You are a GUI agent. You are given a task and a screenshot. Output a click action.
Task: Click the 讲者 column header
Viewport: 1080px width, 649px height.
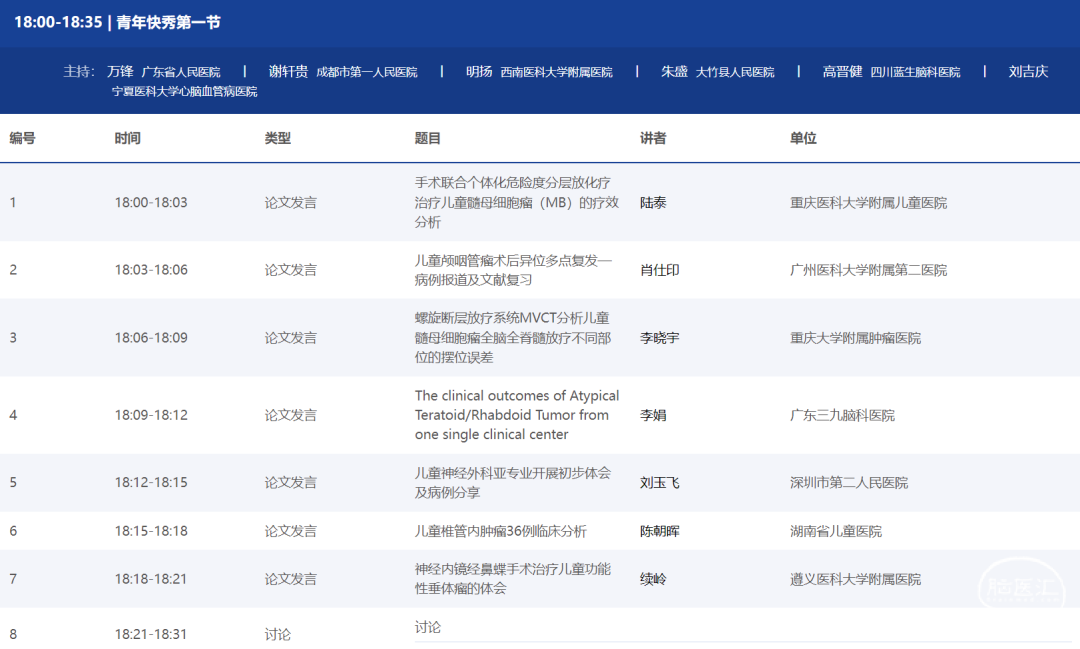click(653, 138)
